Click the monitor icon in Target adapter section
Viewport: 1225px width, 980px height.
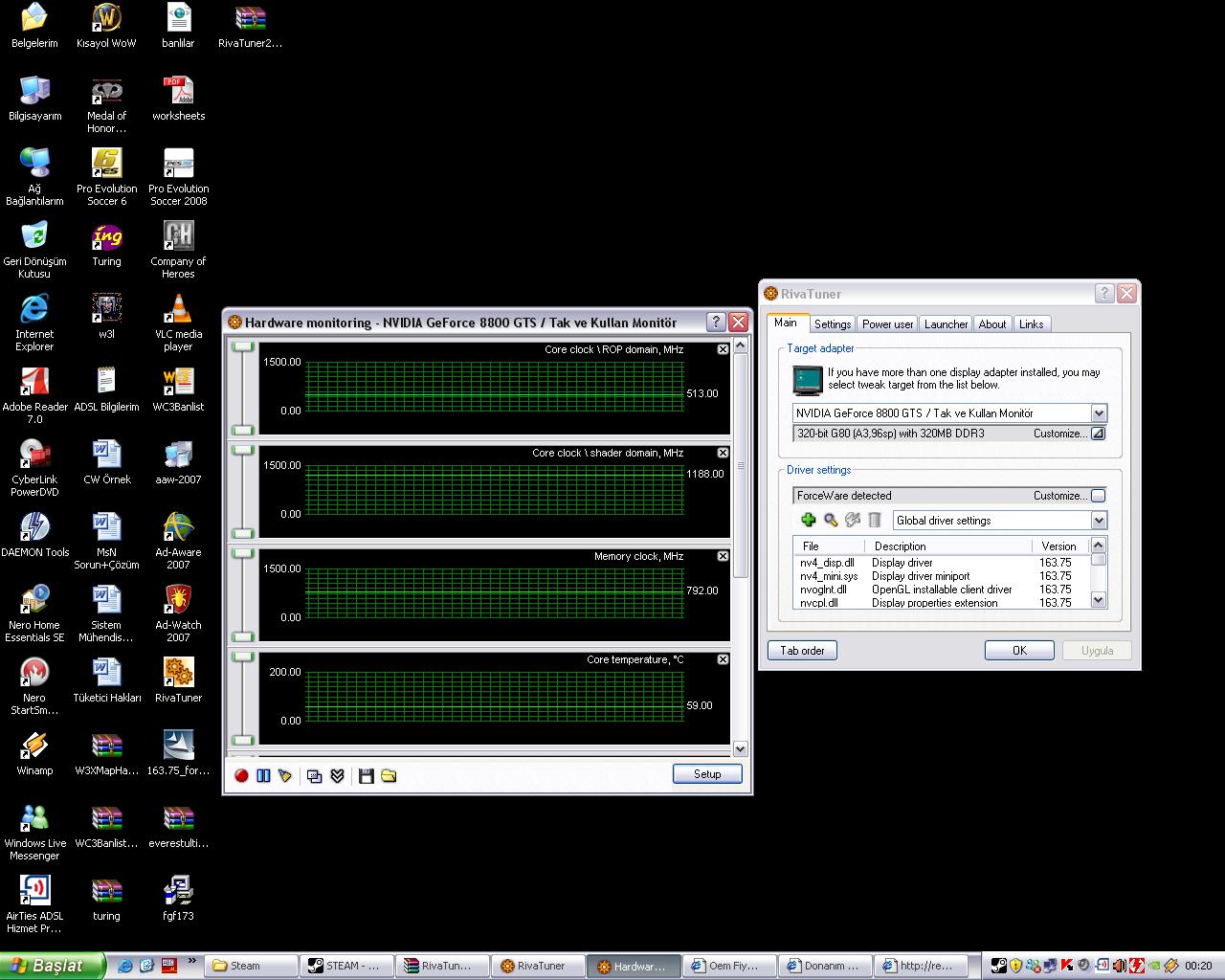pyautogui.click(x=808, y=380)
